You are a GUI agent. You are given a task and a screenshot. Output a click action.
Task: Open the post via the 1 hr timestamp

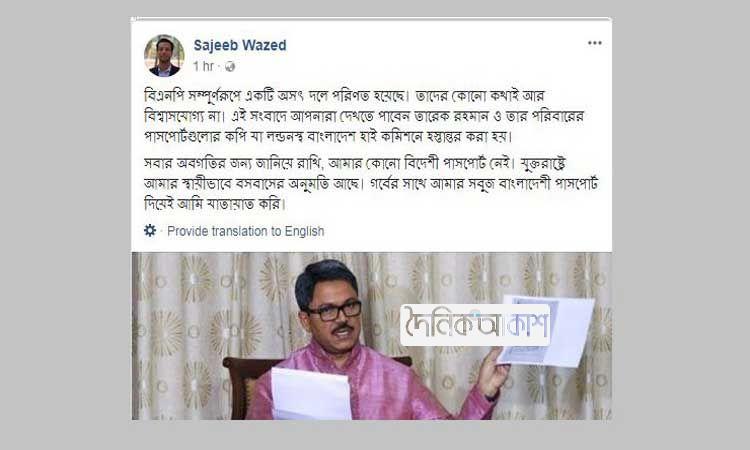pos(203,66)
